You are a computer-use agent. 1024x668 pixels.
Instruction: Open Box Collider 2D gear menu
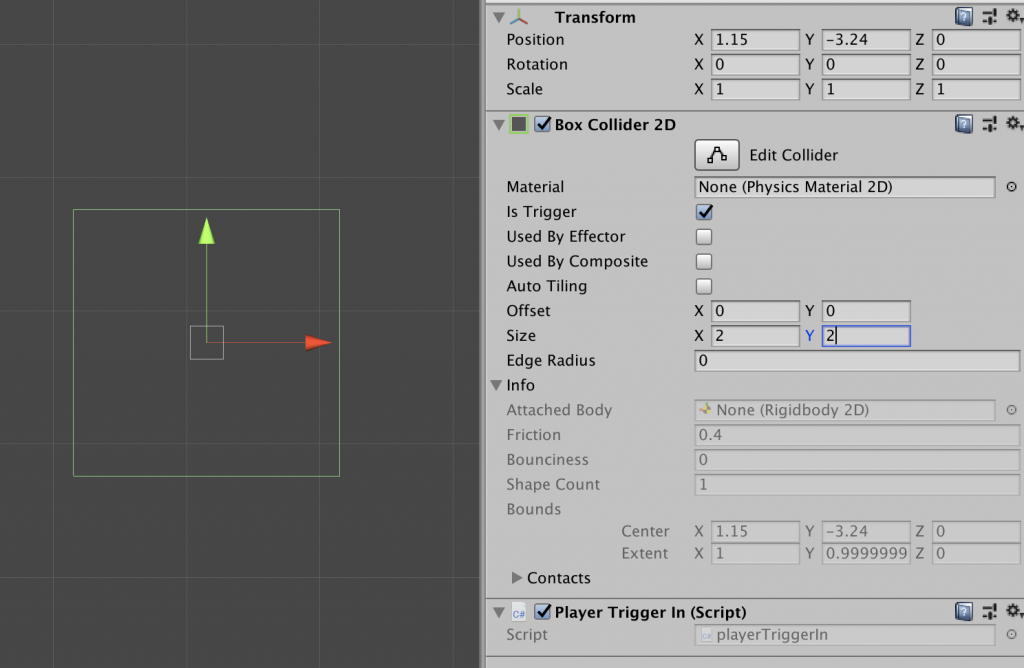coord(1014,123)
